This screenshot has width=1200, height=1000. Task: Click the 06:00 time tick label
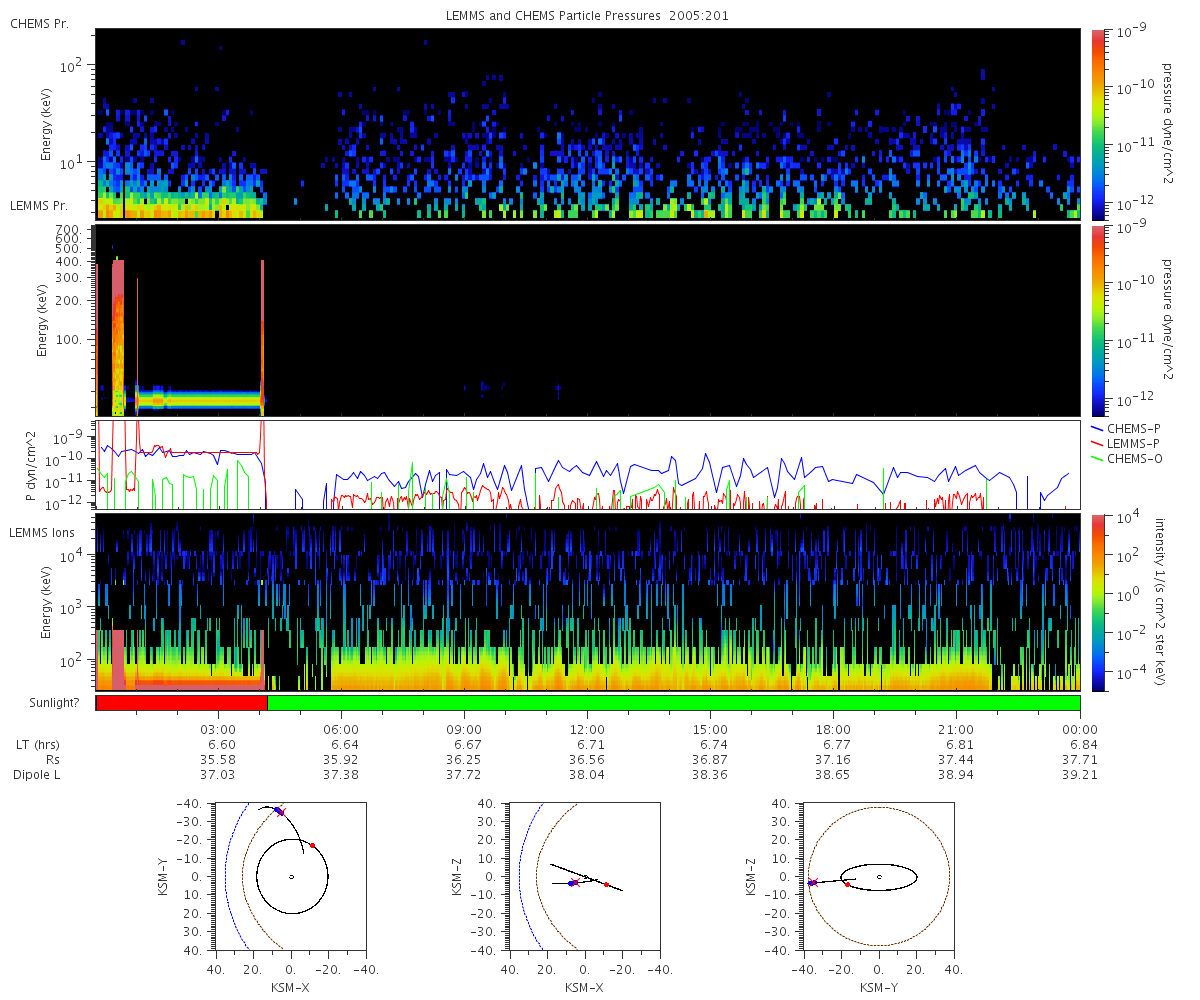click(341, 730)
